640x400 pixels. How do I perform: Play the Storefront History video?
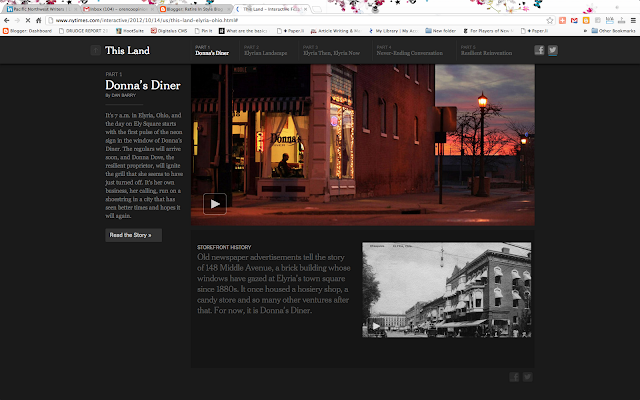pyautogui.click(x=376, y=326)
